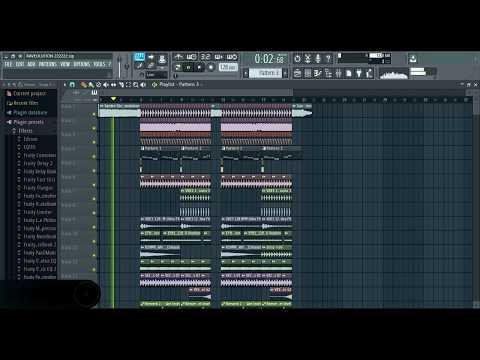Viewport: 480px width, 360px height.
Task: Select the playlist playback speaker tool
Action: point(143,85)
